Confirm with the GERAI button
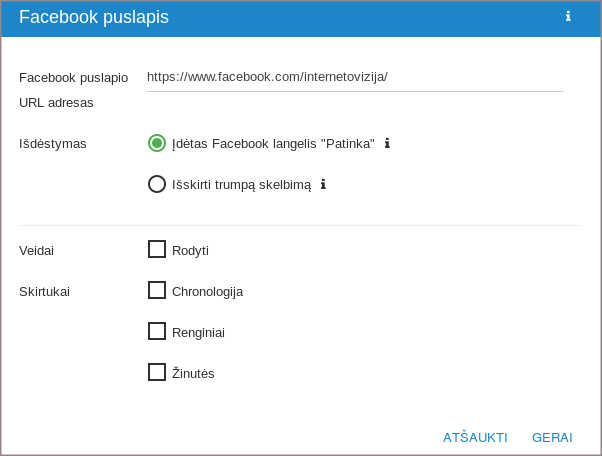This screenshot has height=456, width=602. click(x=552, y=437)
